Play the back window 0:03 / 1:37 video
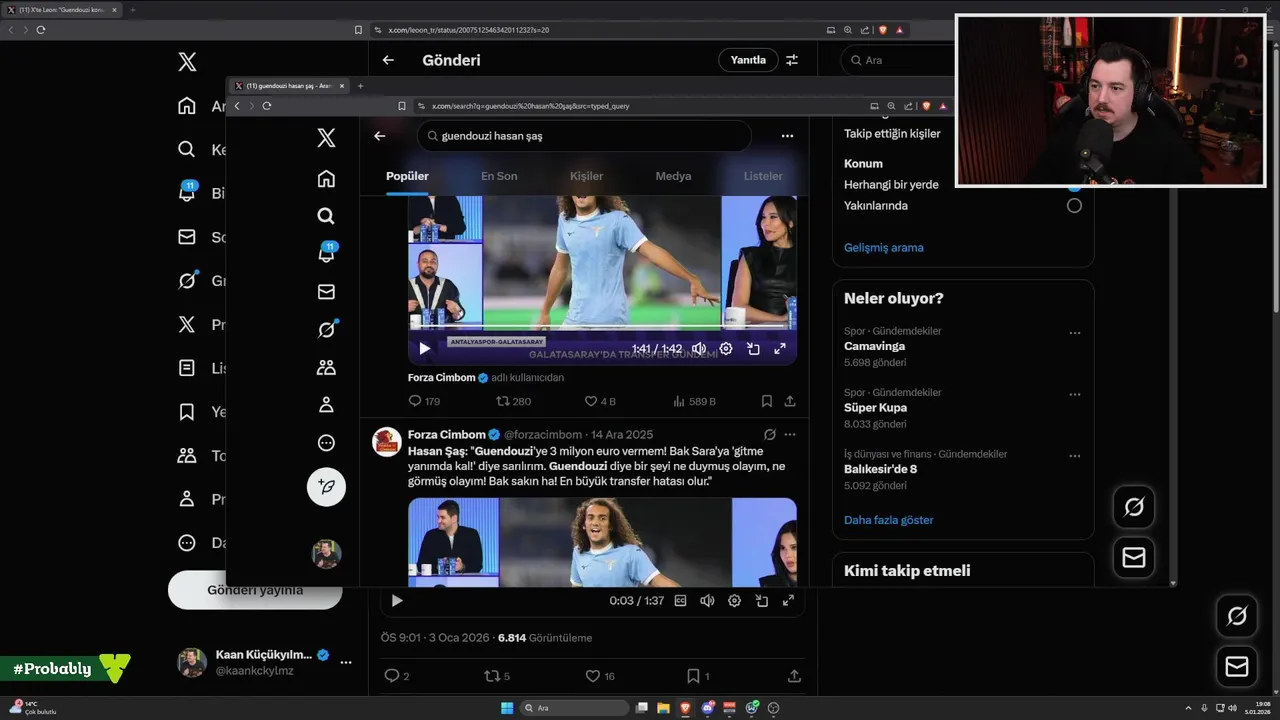1280x720 pixels. (x=397, y=601)
